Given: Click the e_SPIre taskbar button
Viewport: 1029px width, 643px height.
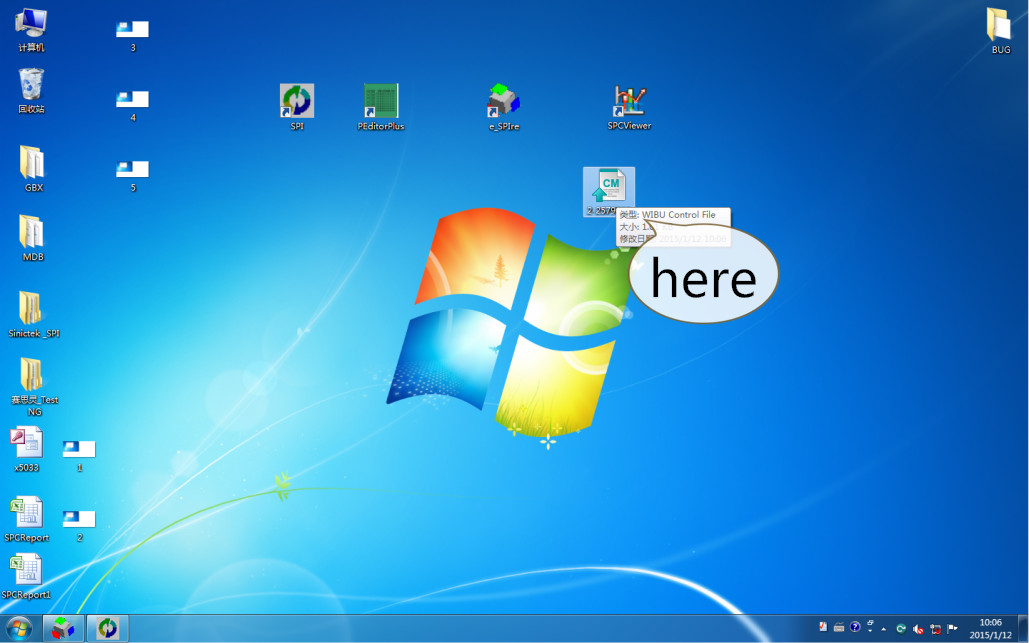Looking at the screenshot, I should tap(63, 628).
